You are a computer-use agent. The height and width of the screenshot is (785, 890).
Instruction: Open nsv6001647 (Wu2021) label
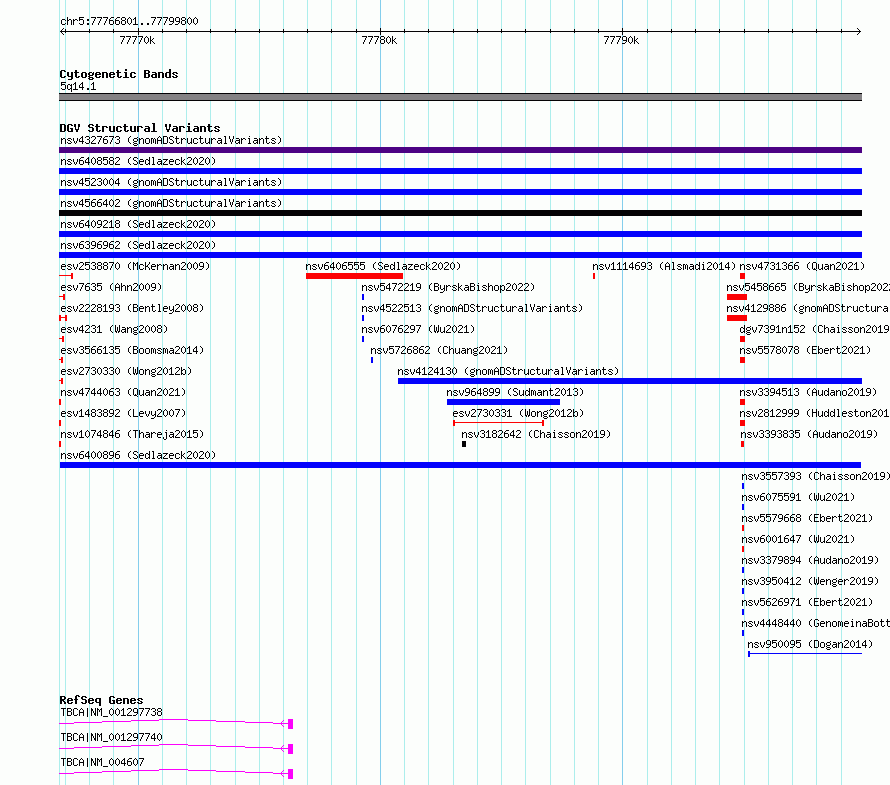click(x=798, y=539)
